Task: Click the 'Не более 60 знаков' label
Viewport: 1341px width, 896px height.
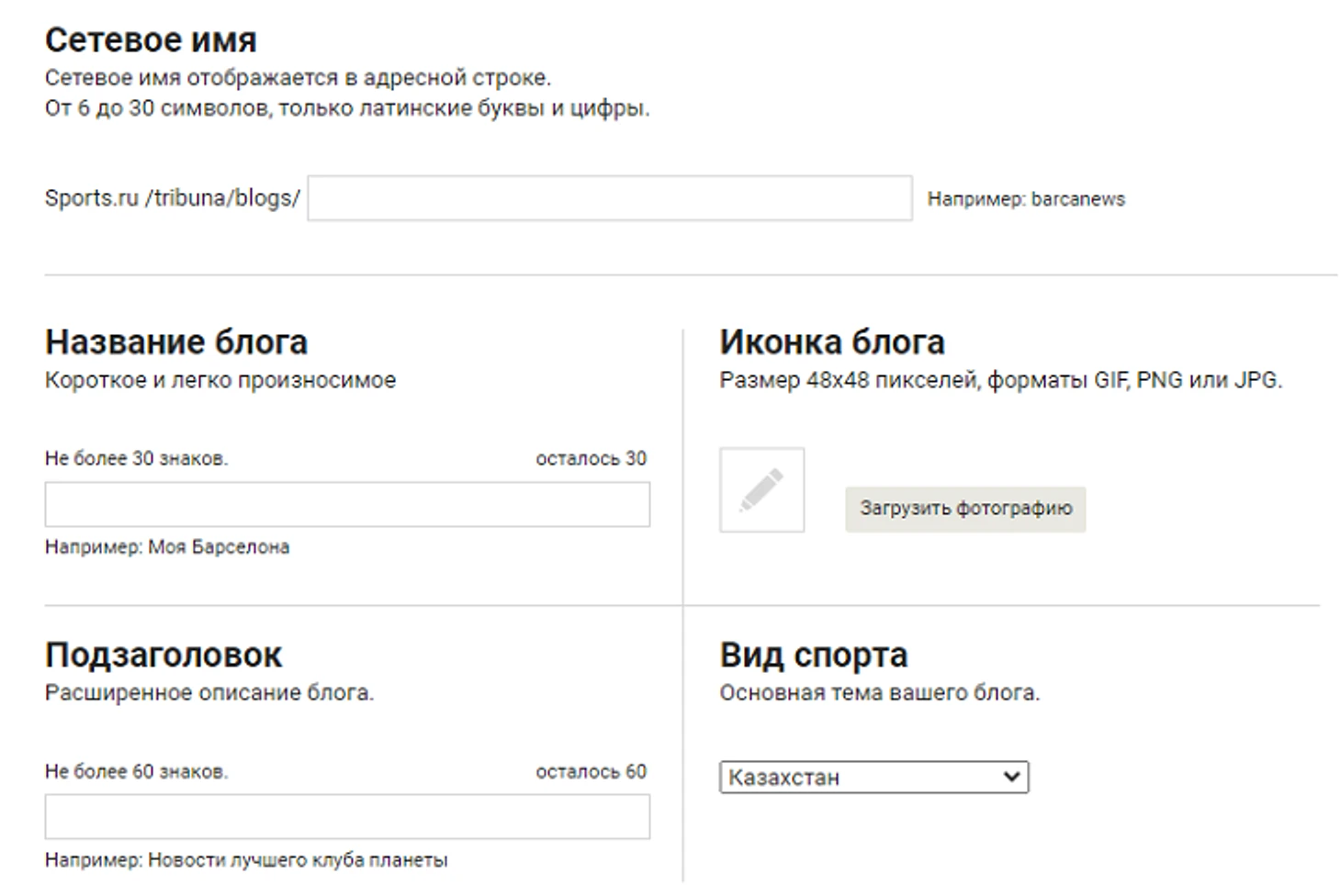Action: (136, 772)
